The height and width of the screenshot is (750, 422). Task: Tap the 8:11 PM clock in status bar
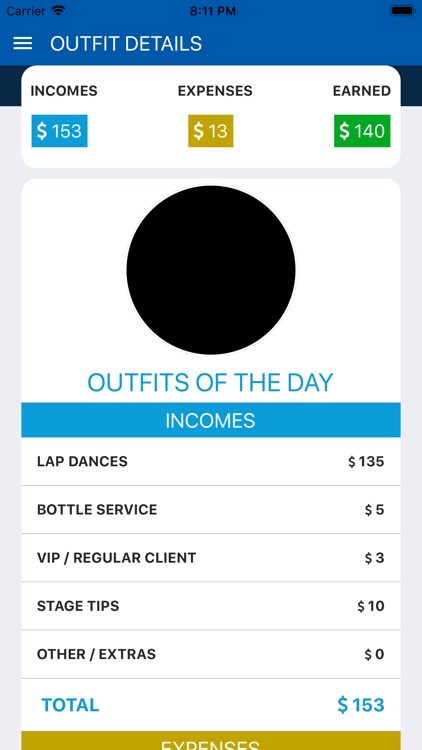pyautogui.click(x=212, y=11)
